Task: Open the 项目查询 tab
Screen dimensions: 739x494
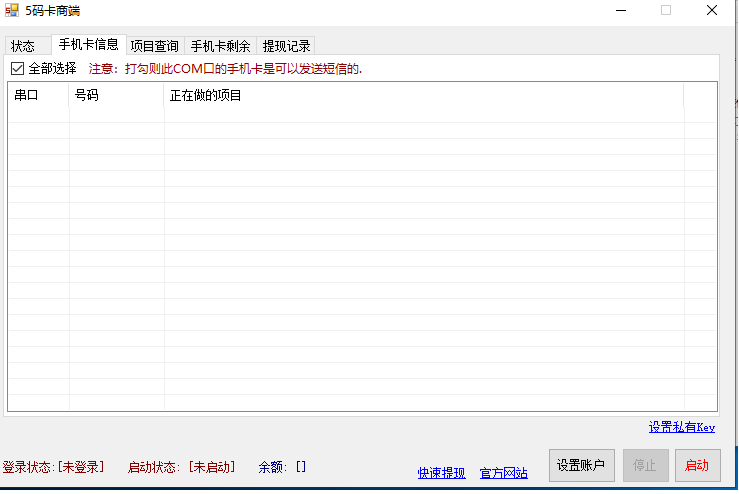Action: click(x=155, y=46)
